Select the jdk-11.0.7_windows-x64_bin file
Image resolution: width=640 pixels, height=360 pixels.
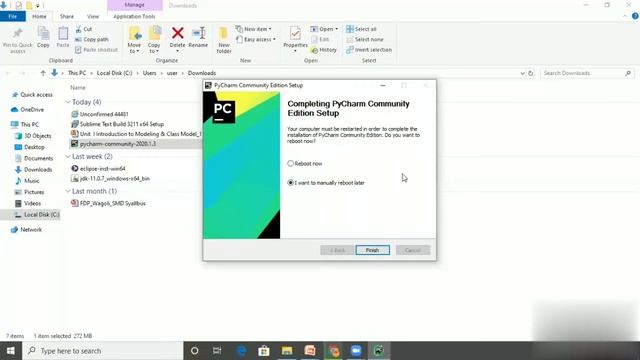111,178
